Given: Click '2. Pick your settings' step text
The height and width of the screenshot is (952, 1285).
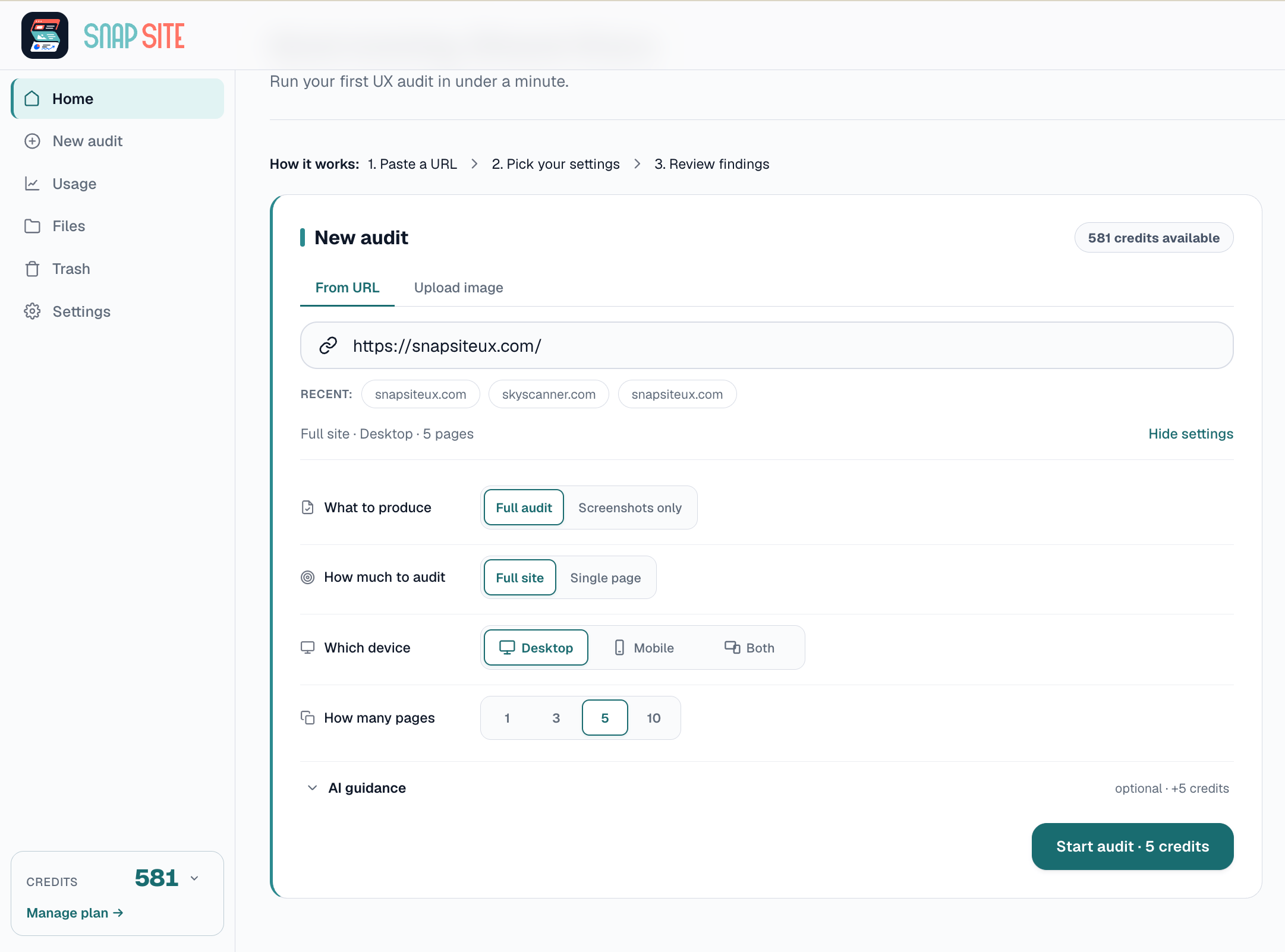Looking at the screenshot, I should [555, 164].
